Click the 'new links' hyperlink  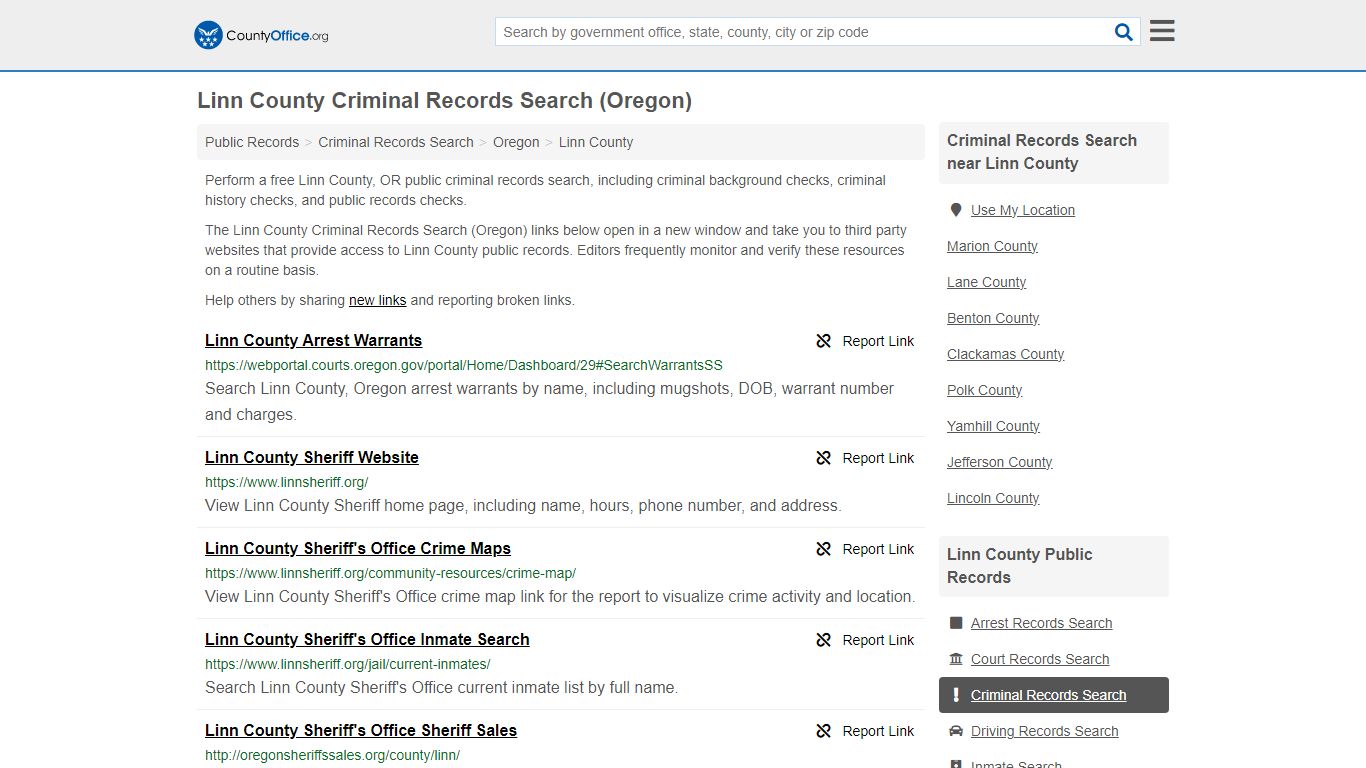378,300
